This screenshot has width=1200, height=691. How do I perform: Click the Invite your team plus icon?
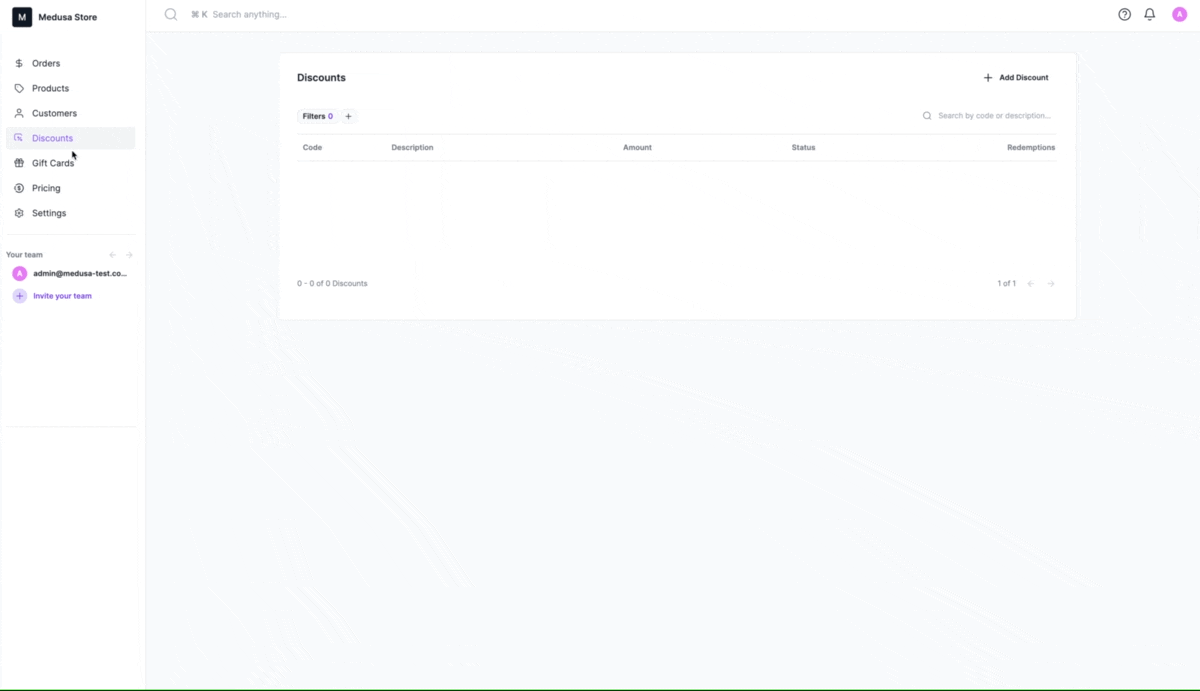(x=20, y=296)
